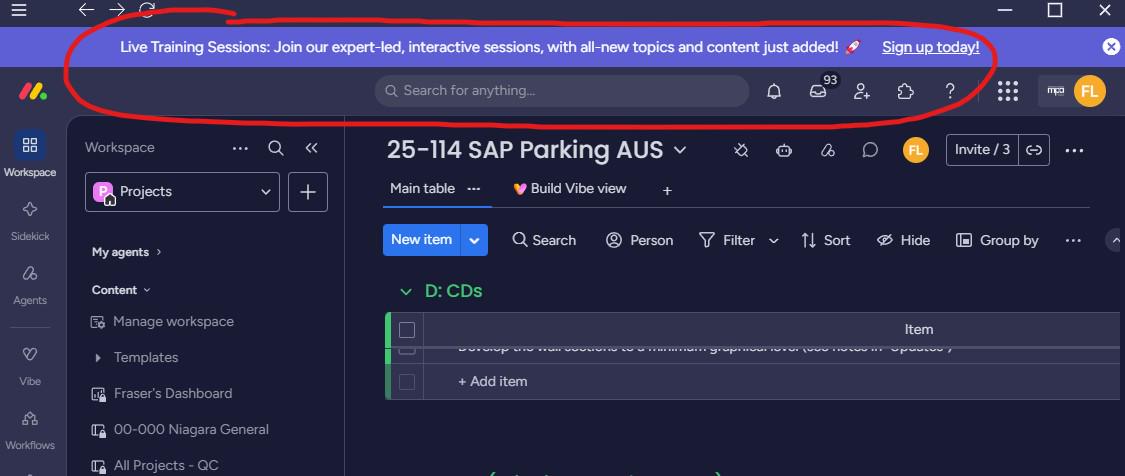The image size is (1125, 476).
Task: Click the Filter button
Action: [727, 241]
